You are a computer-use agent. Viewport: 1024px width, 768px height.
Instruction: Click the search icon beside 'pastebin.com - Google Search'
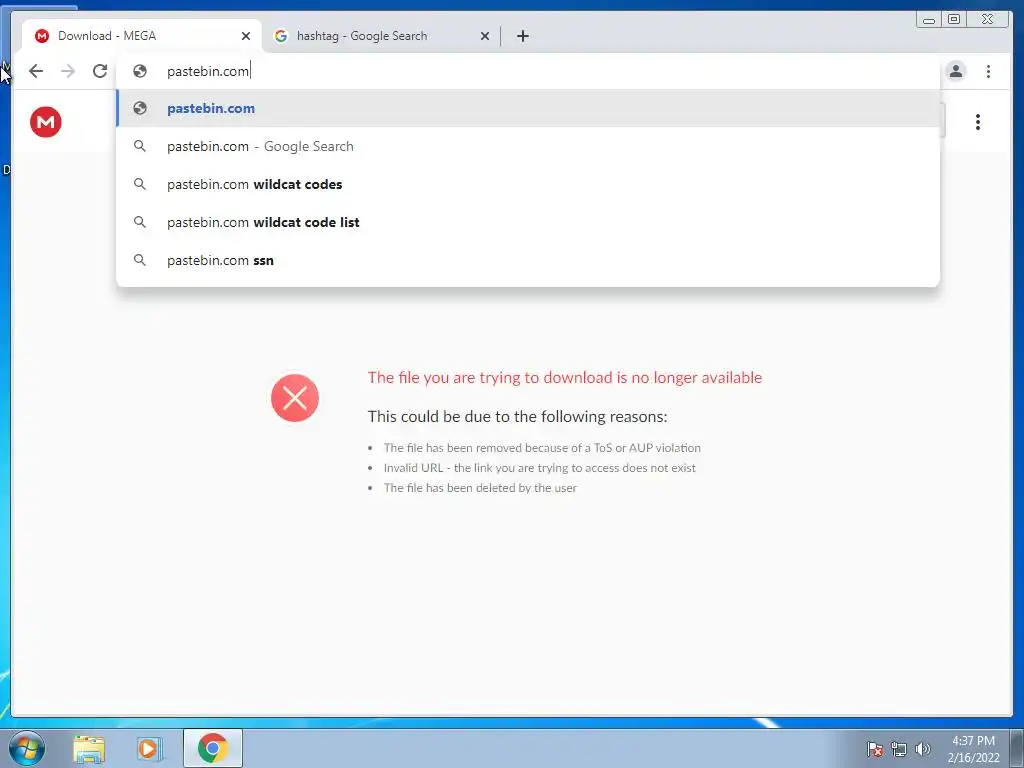(140, 146)
